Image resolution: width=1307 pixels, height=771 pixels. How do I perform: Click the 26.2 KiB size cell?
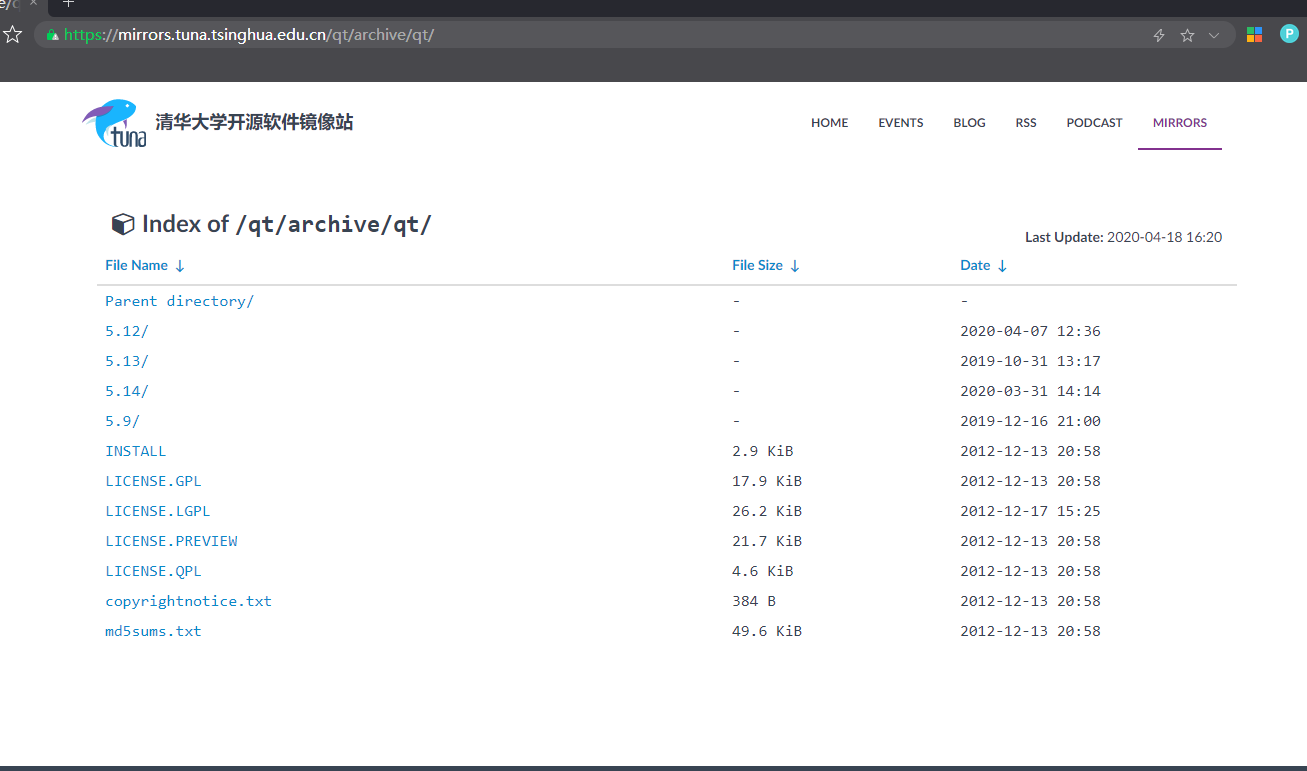click(767, 511)
